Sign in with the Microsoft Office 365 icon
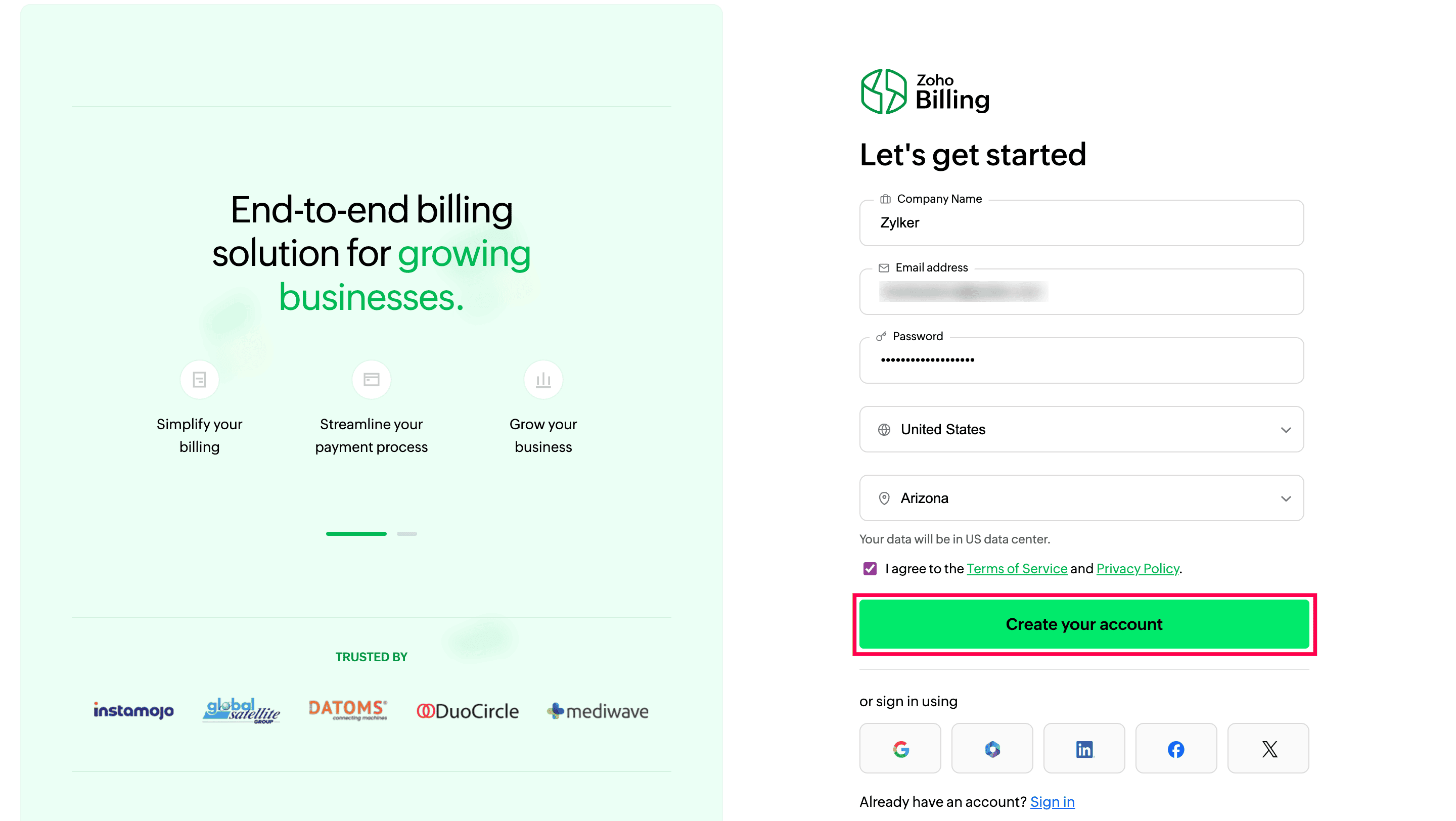 pos(992,749)
